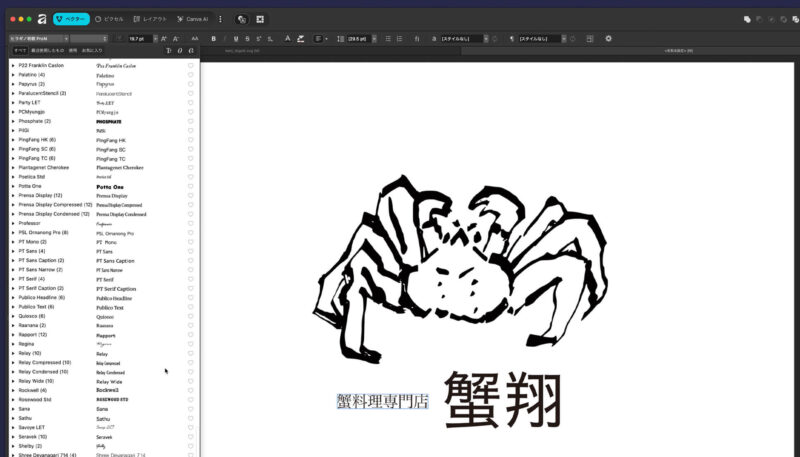Toggle underline formatting
The image size is (800, 457).
pyautogui.click(x=236, y=39)
